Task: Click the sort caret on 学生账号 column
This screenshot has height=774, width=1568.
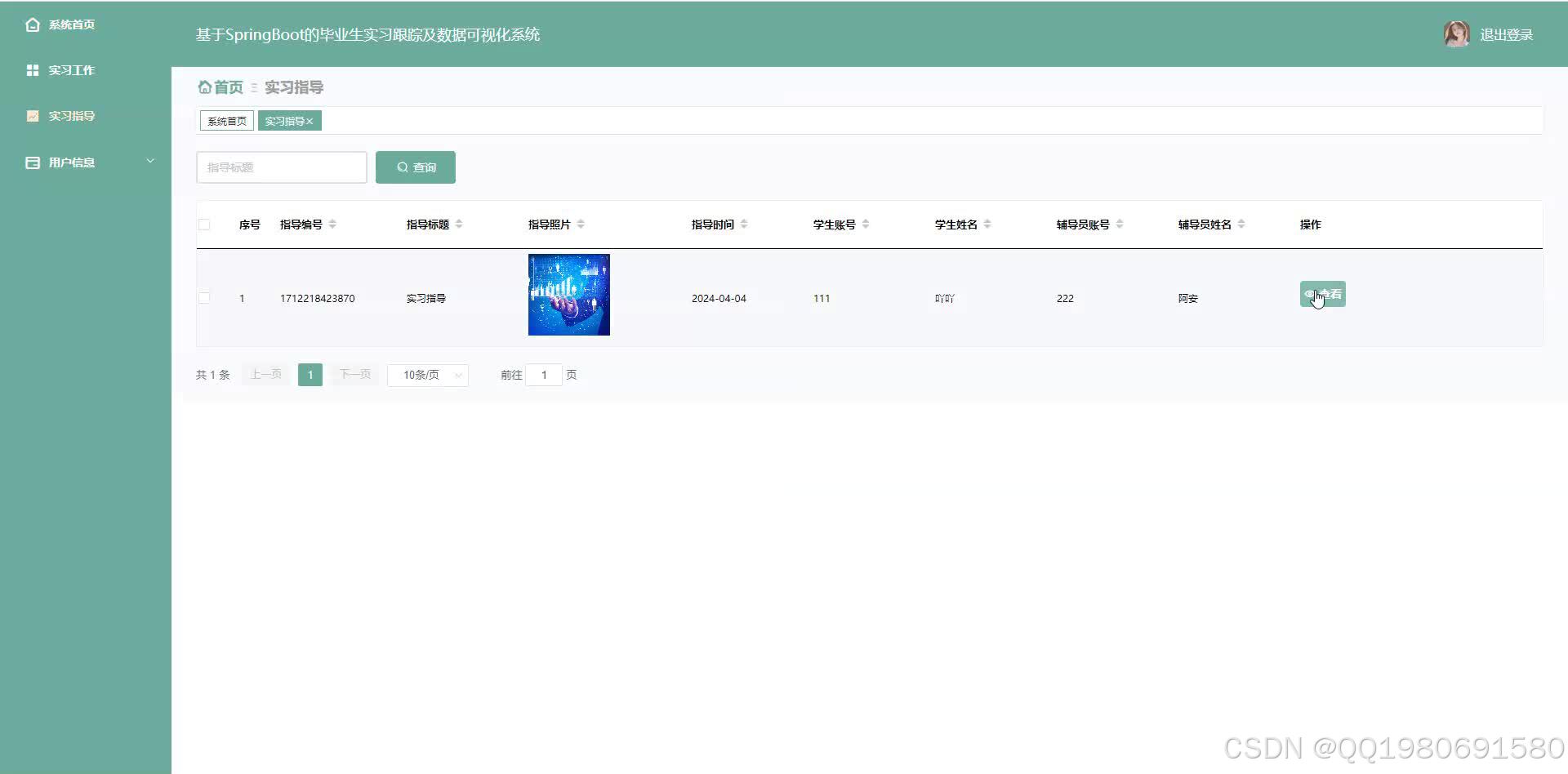Action: [x=867, y=223]
